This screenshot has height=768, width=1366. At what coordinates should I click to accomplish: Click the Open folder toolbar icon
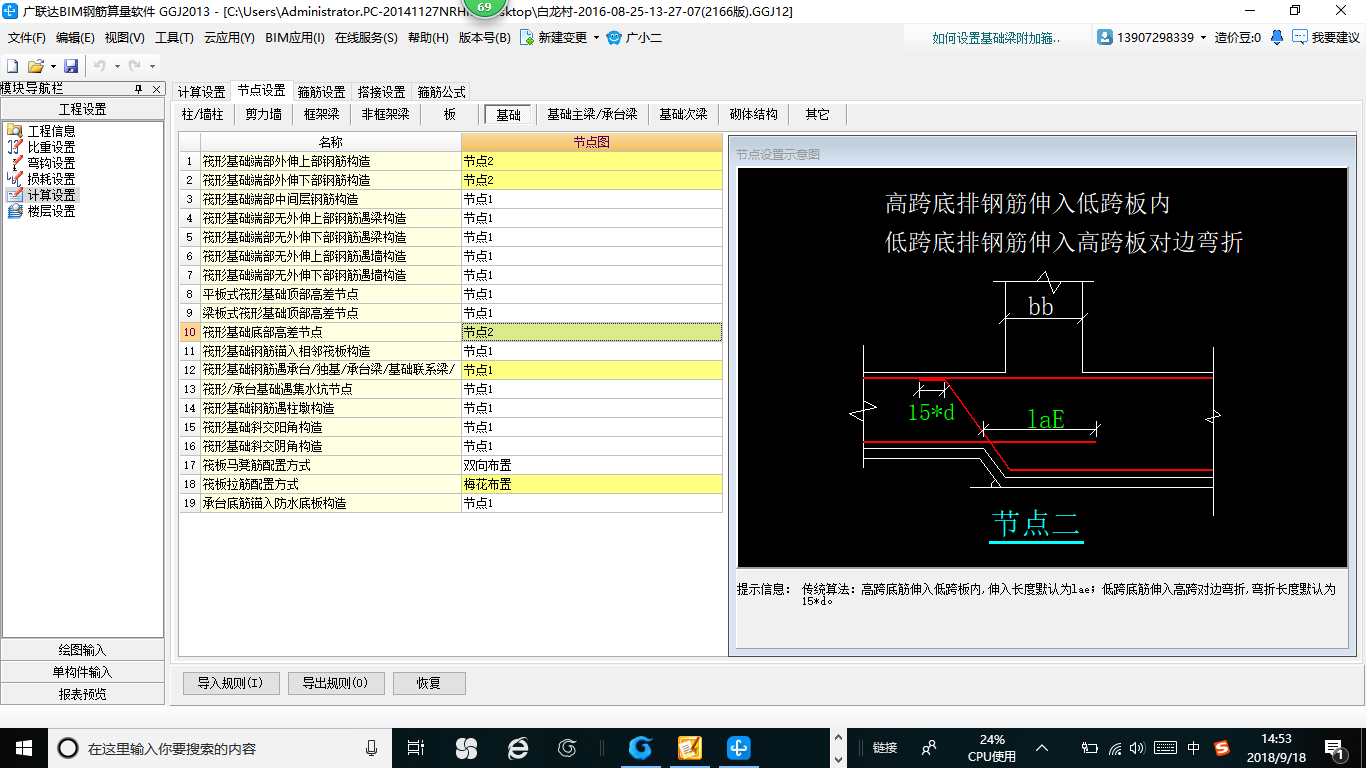[x=36, y=66]
